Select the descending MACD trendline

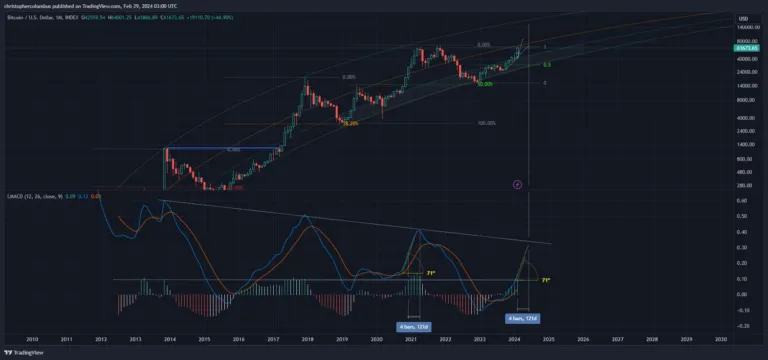[x=355, y=221]
